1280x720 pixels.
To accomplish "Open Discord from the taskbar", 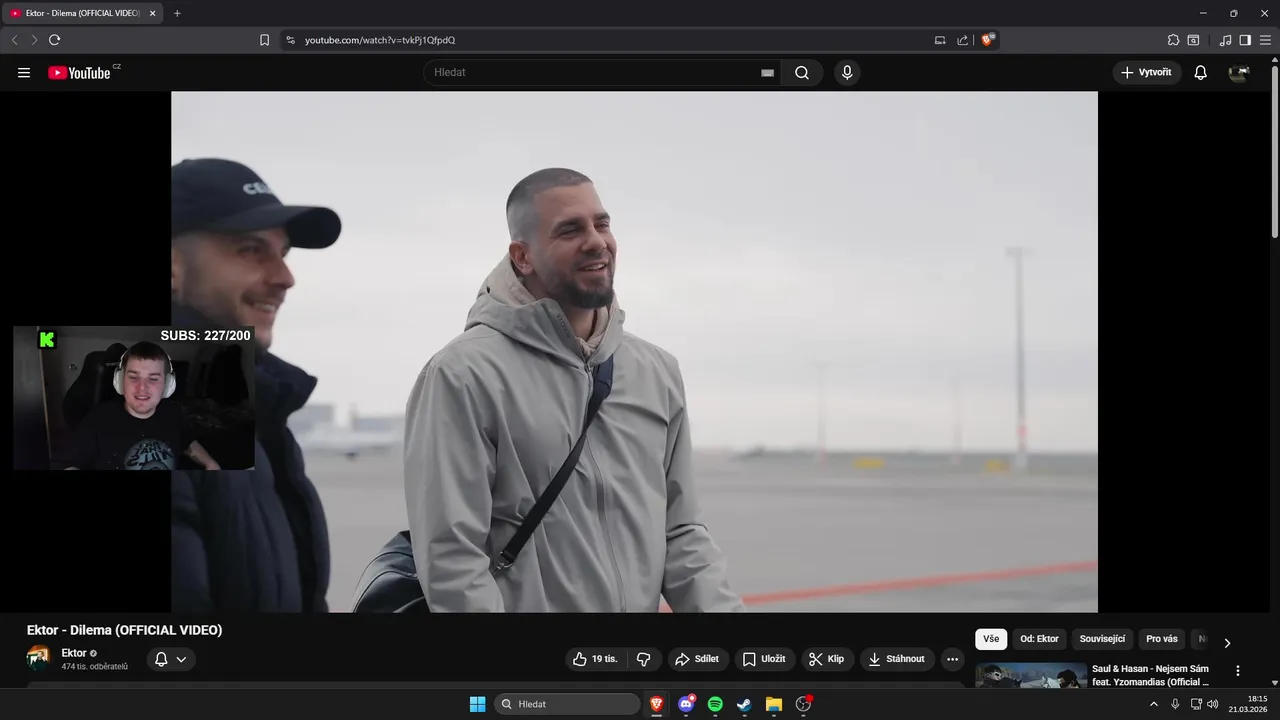I will coord(686,704).
